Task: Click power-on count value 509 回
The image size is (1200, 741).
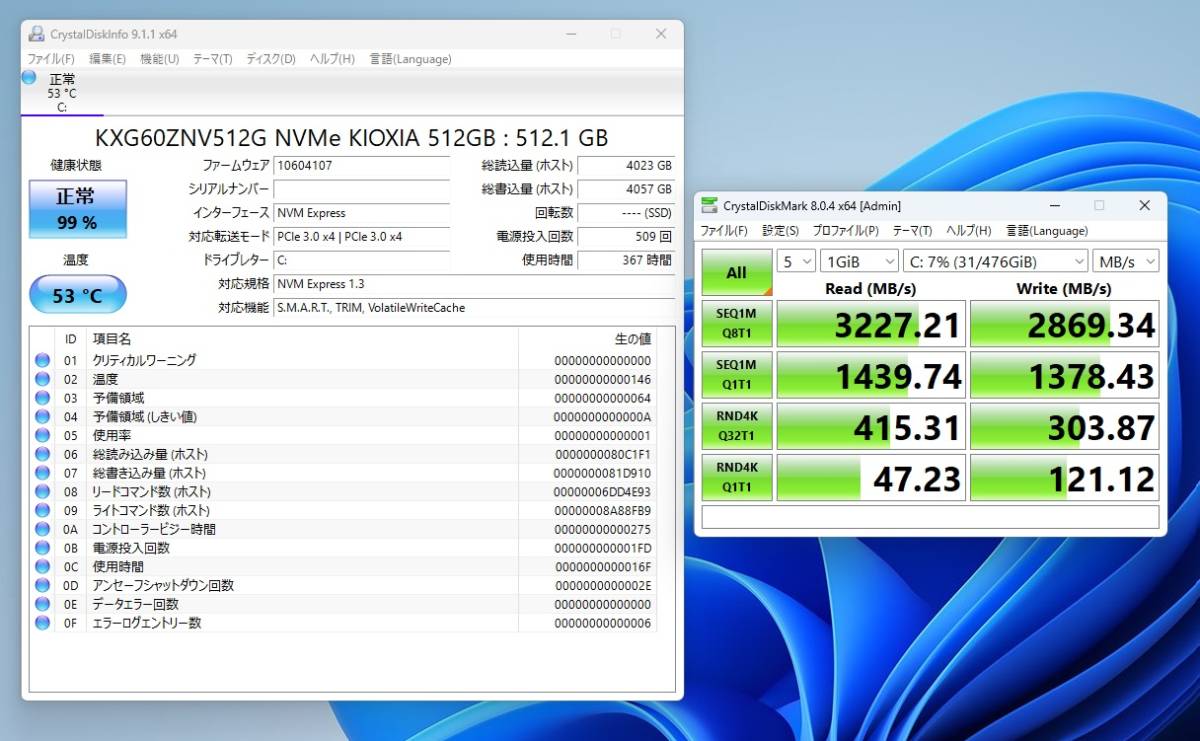Action: click(x=627, y=237)
